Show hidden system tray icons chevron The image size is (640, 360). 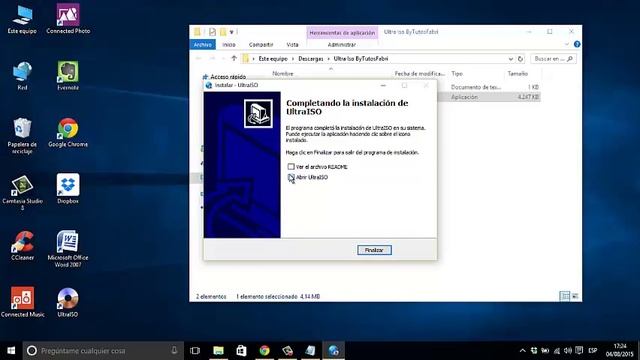[522, 351]
